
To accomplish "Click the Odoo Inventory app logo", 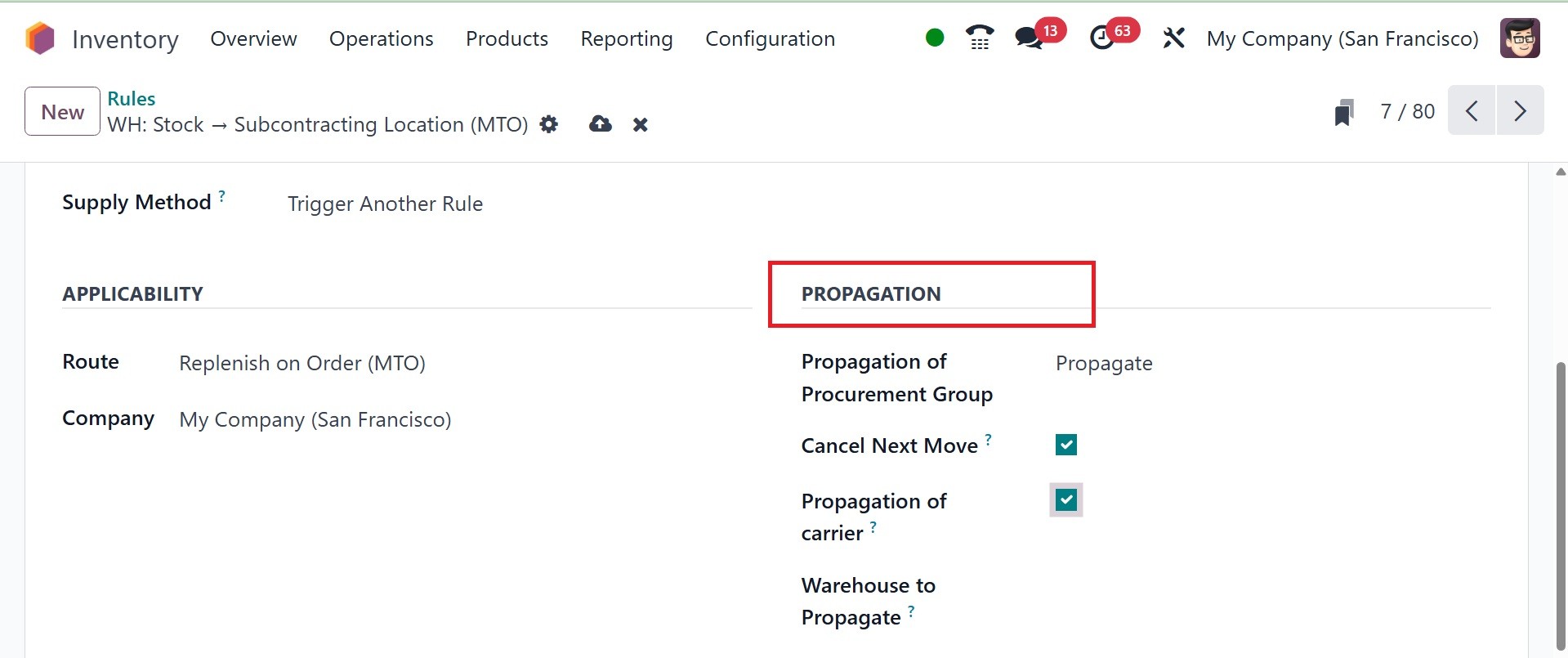I will pos(39,38).
